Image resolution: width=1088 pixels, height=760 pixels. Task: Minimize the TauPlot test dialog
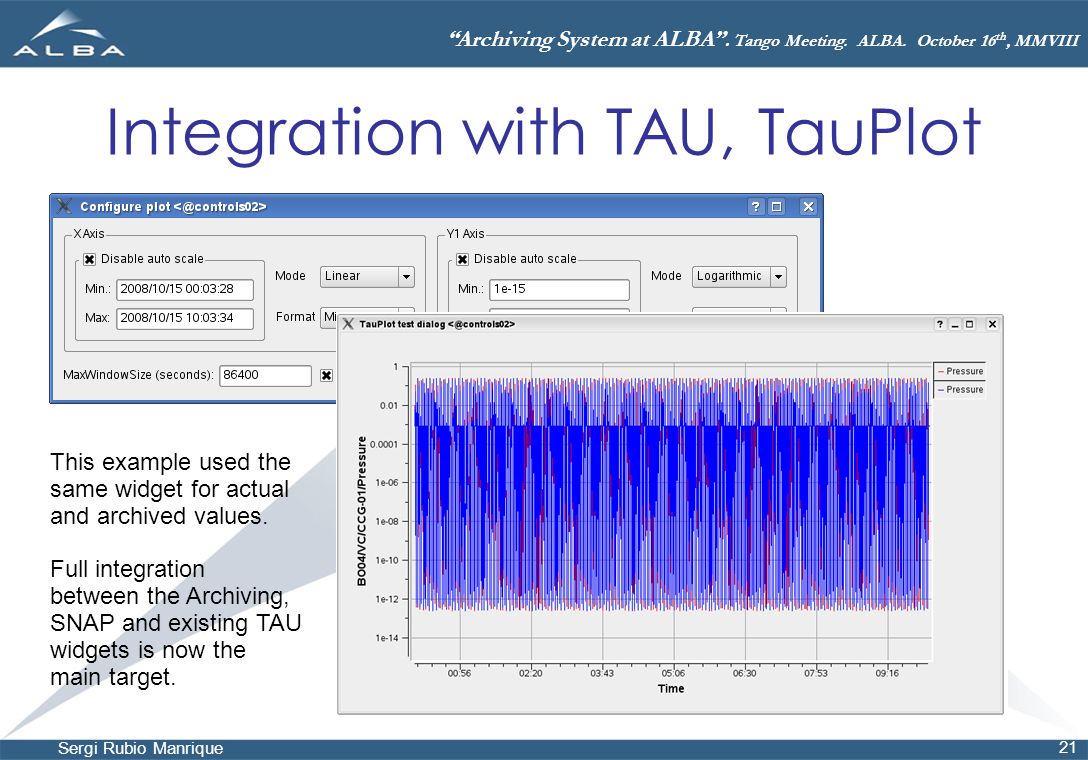[955, 323]
